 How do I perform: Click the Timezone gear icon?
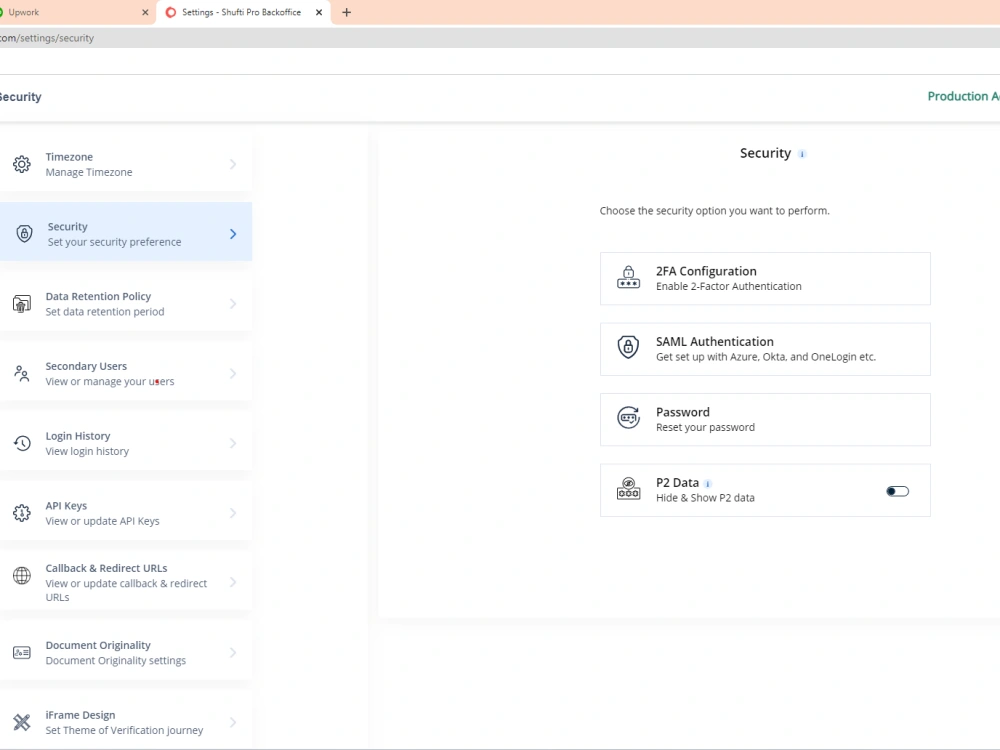click(22, 164)
